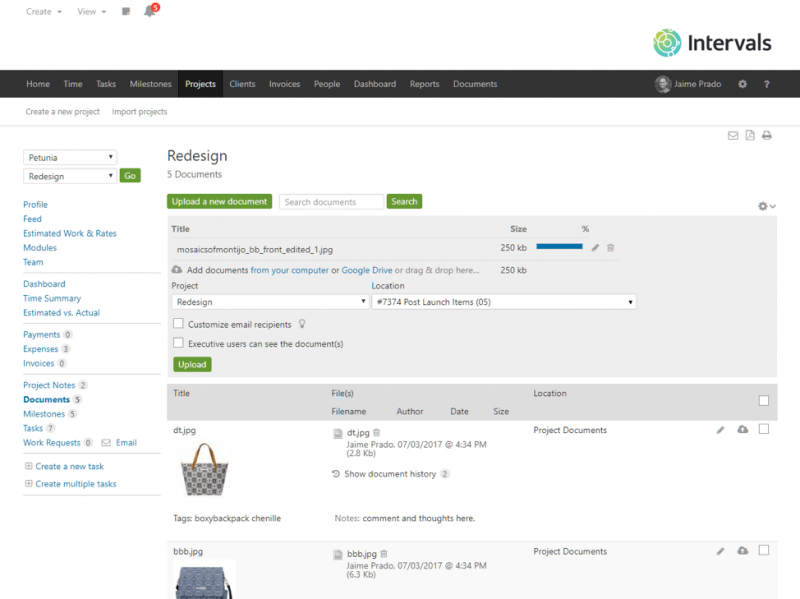Image resolution: width=800 pixels, height=599 pixels.
Task: Click Import projects link
Action: (x=139, y=111)
